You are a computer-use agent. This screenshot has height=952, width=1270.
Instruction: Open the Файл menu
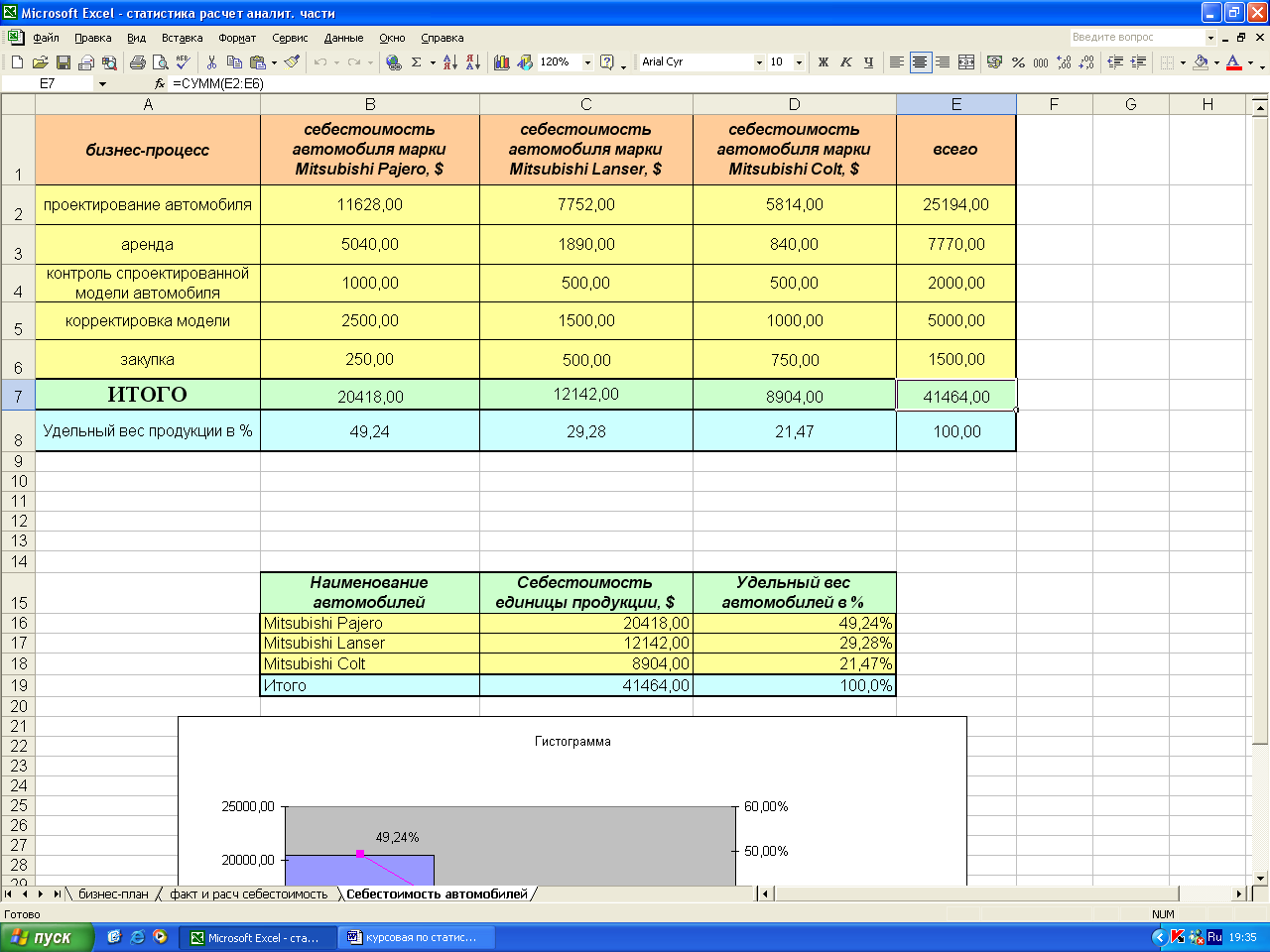pos(46,38)
